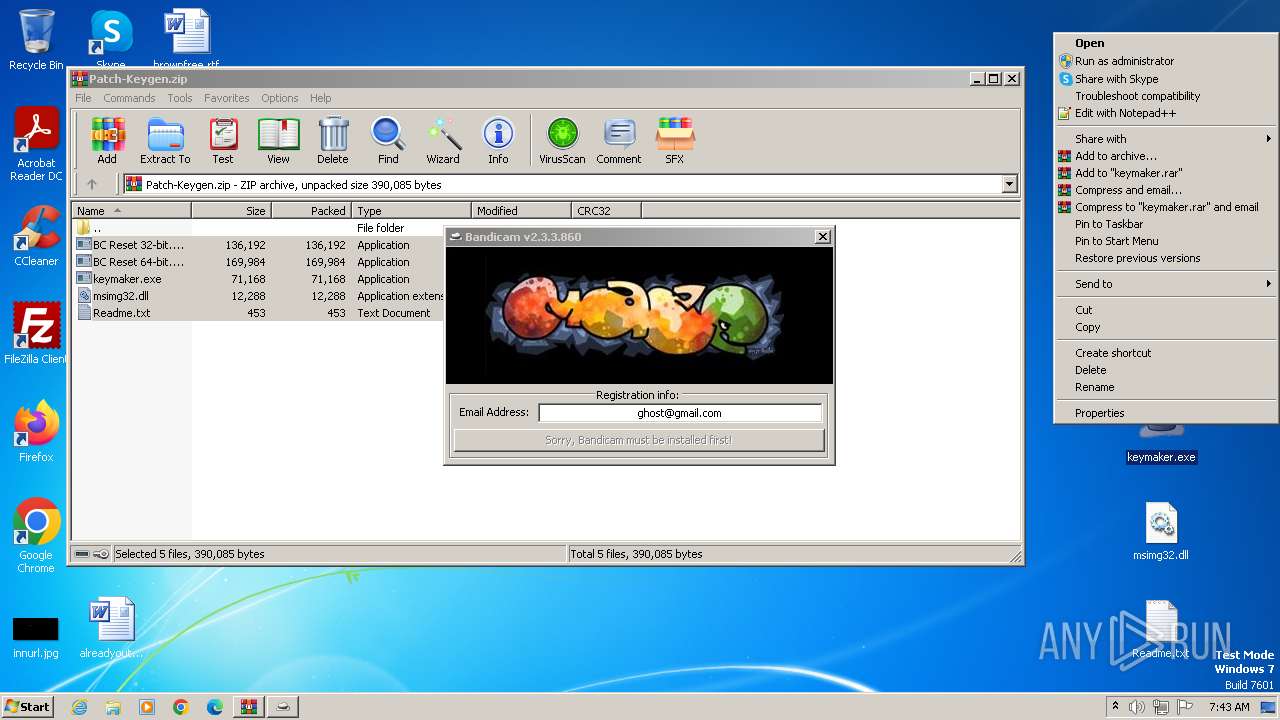Open the parent folder '..' row
Viewport: 1280px width, 720px height.
[x=258, y=228]
